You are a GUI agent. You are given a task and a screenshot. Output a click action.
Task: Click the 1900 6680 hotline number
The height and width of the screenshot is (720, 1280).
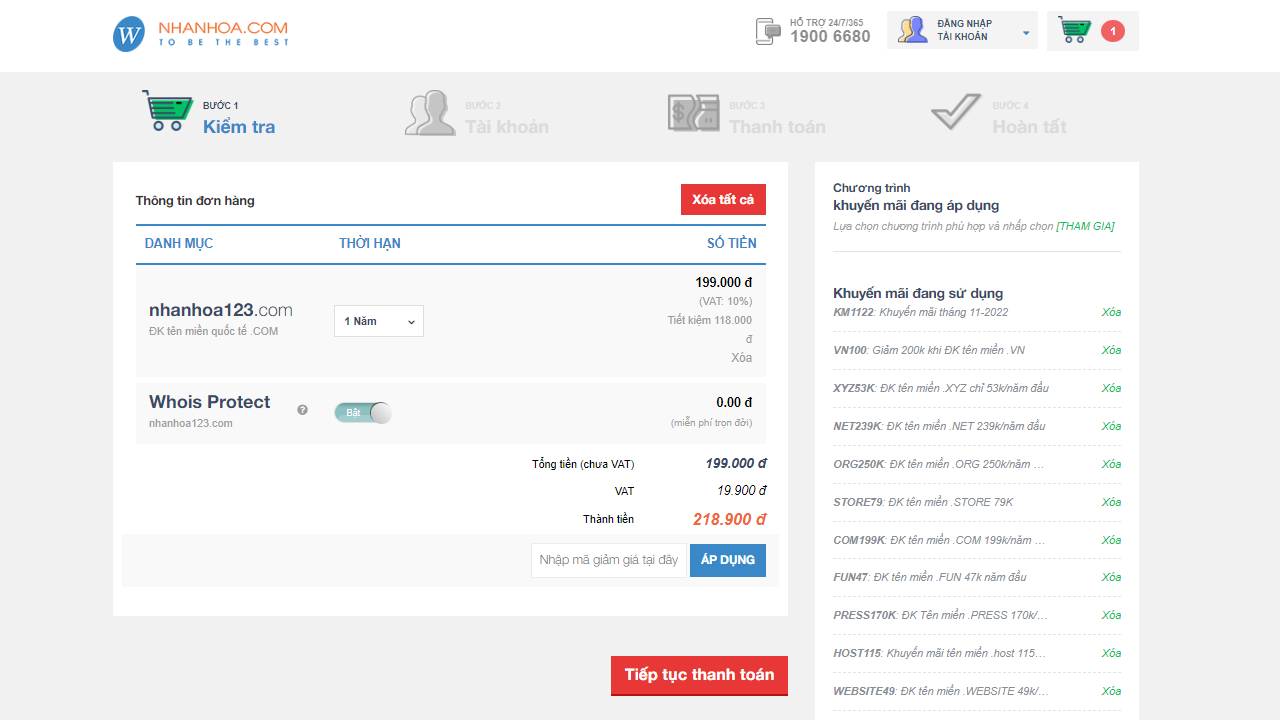click(830, 37)
